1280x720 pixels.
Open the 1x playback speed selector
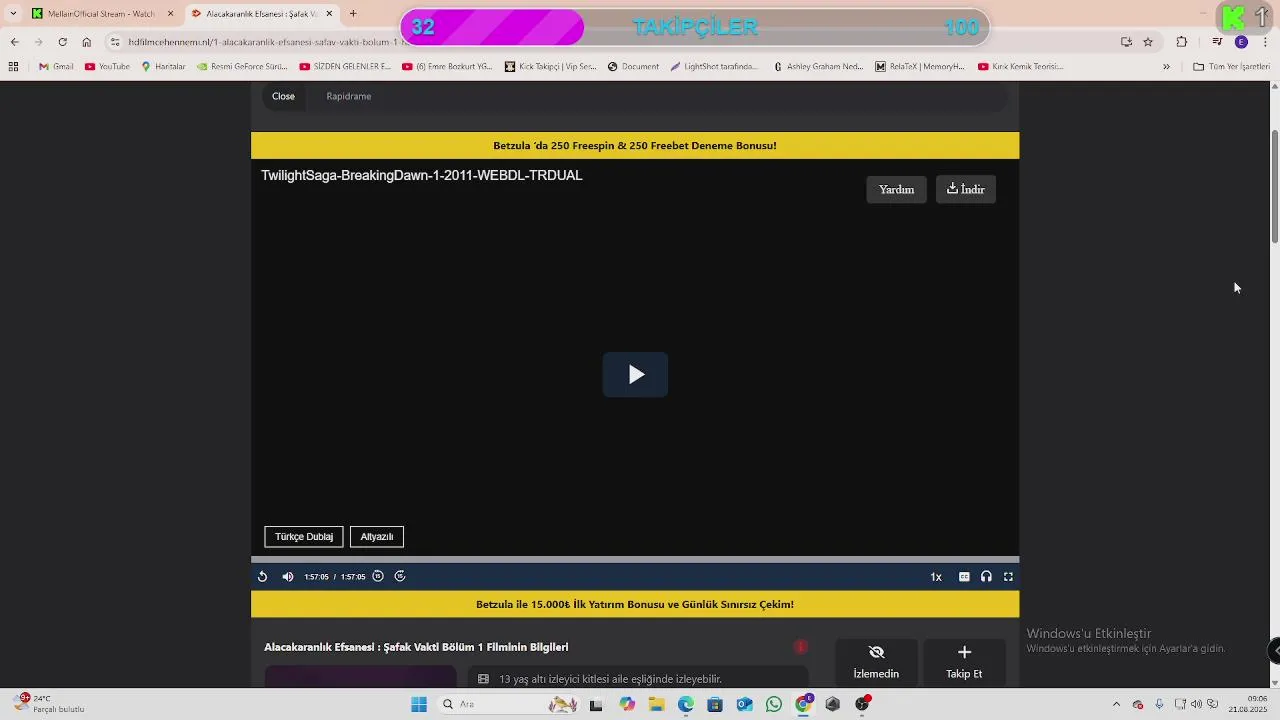click(x=936, y=577)
